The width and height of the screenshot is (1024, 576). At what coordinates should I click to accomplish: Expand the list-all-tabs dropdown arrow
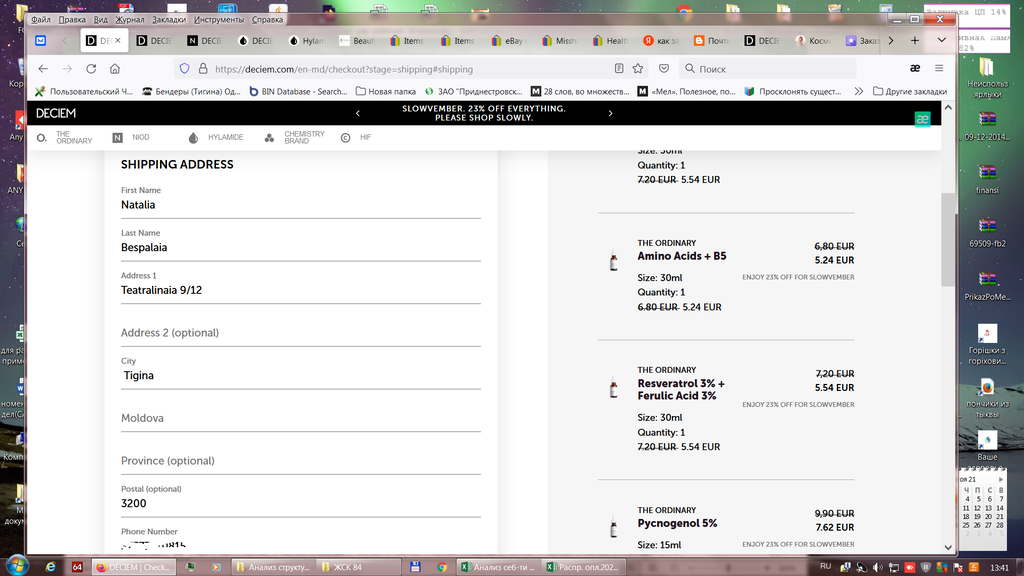coord(941,41)
